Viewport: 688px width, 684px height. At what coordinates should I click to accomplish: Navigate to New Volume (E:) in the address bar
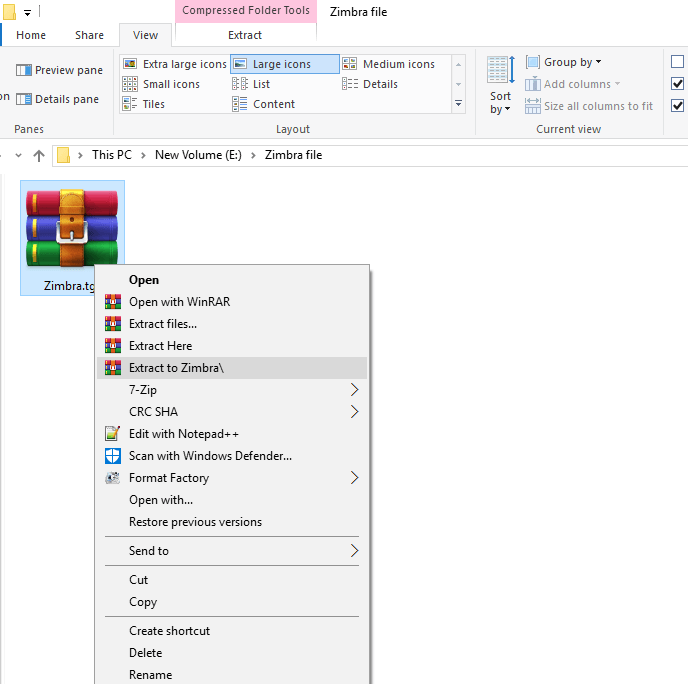pyautogui.click(x=198, y=155)
